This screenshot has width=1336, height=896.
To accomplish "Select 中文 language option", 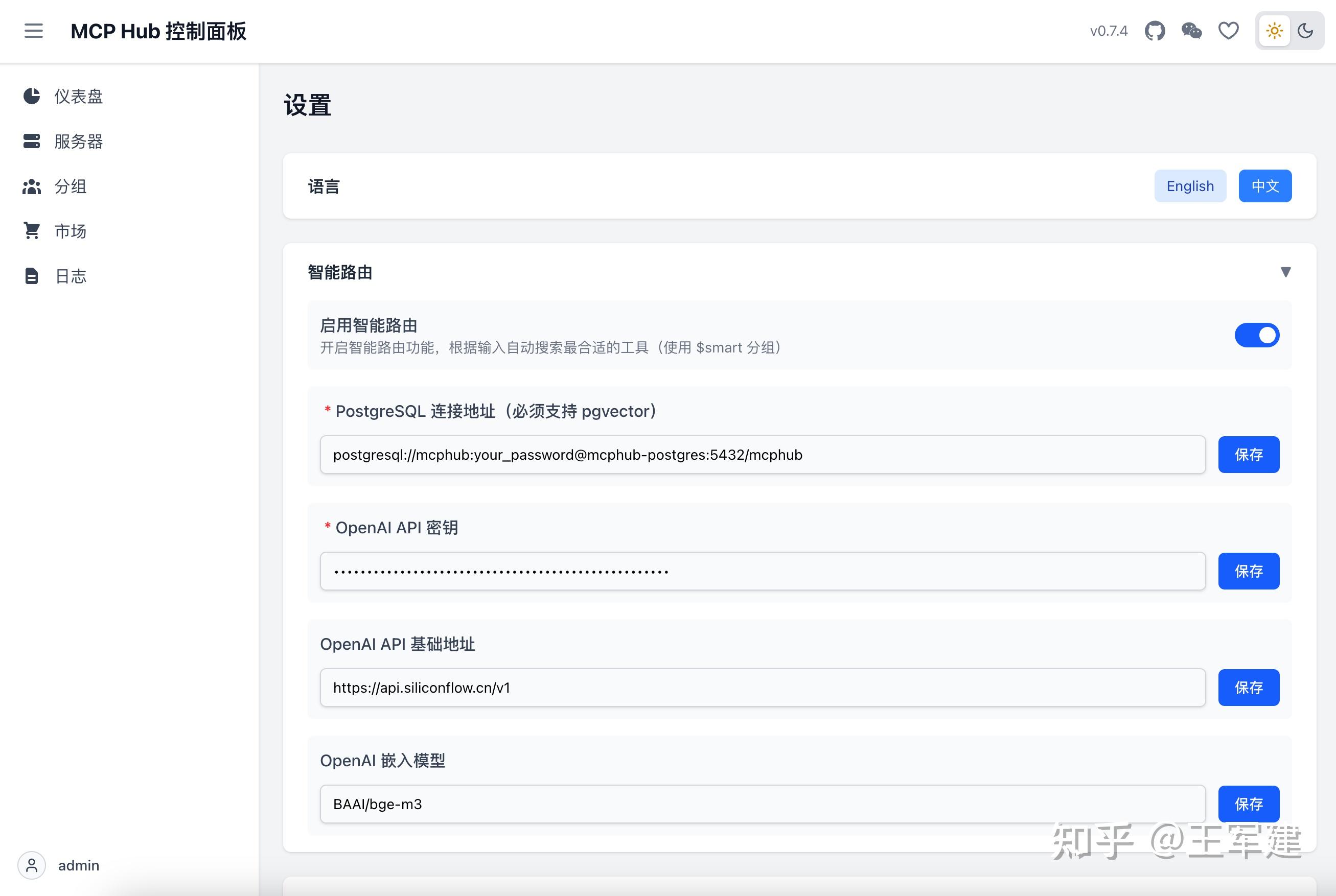I will pyautogui.click(x=1265, y=186).
